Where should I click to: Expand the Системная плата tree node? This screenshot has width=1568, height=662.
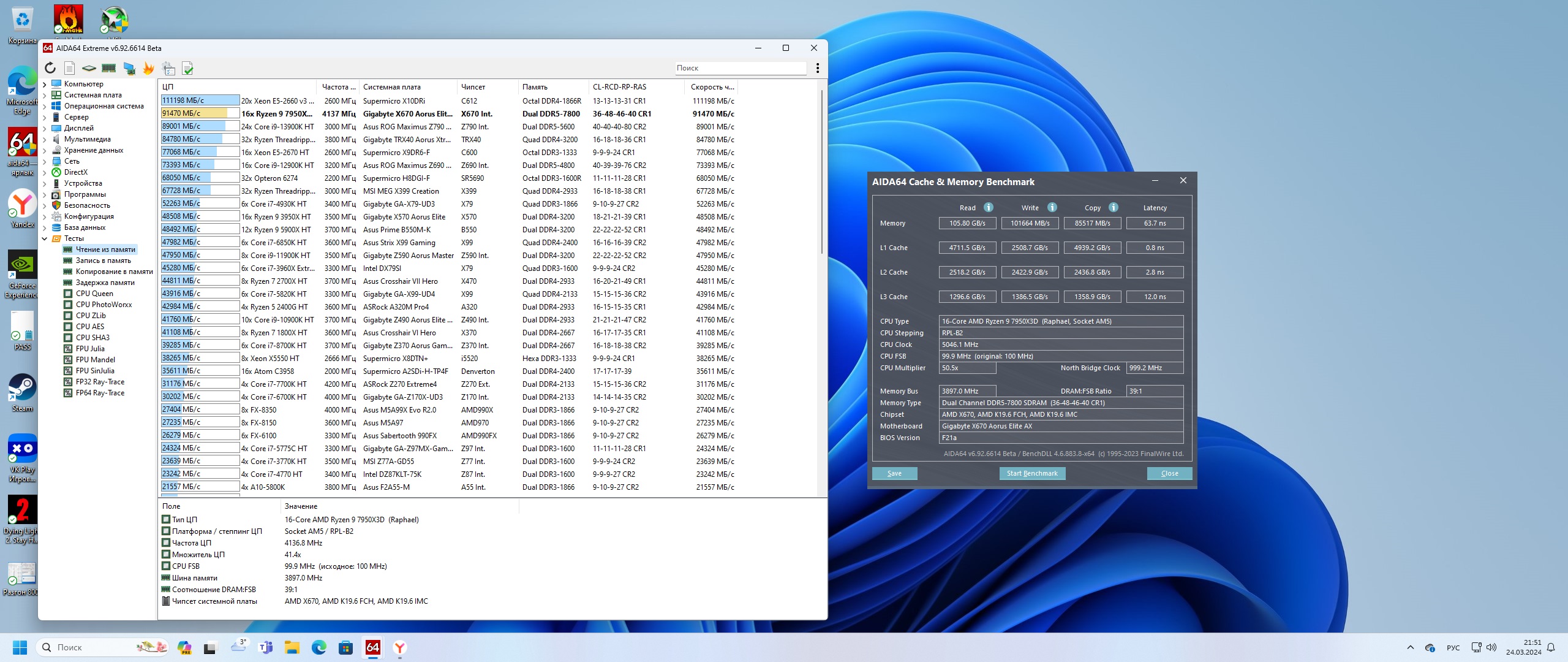45,95
